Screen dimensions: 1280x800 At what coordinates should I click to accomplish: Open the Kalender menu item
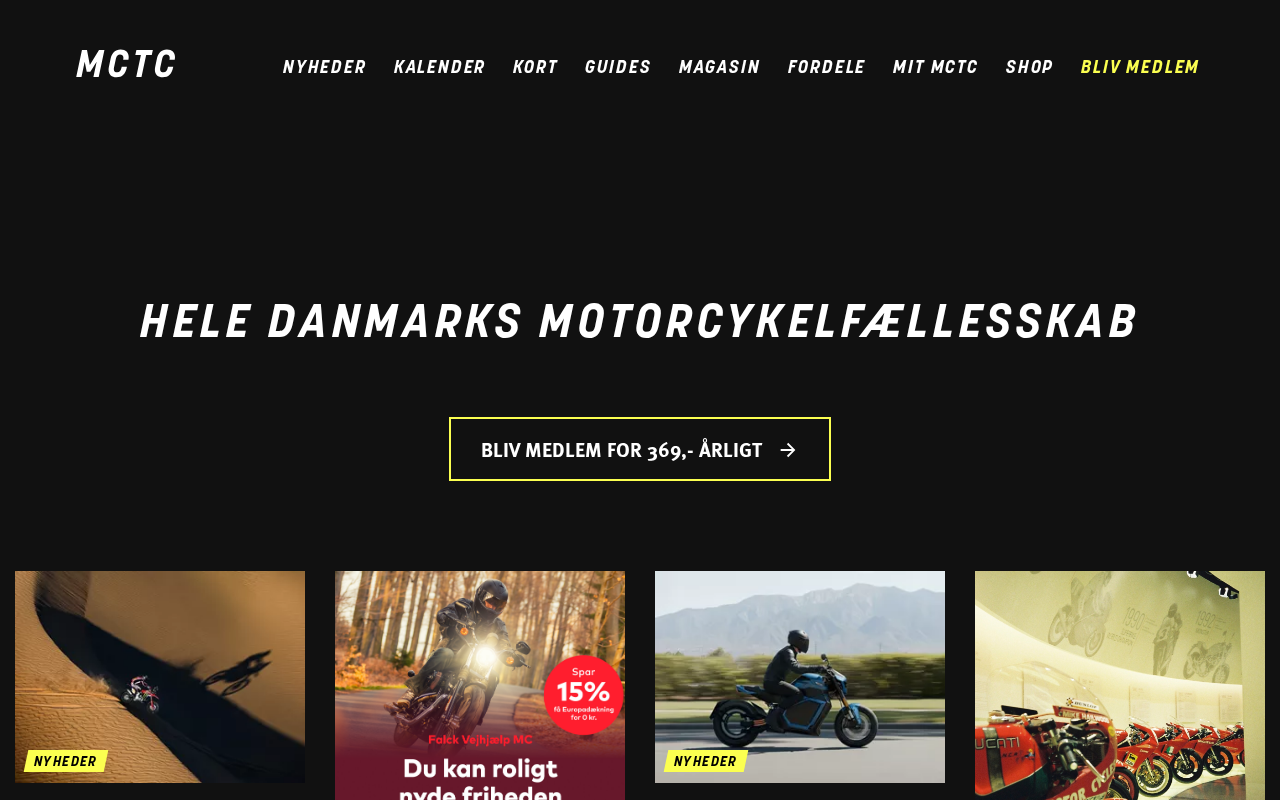[439, 67]
